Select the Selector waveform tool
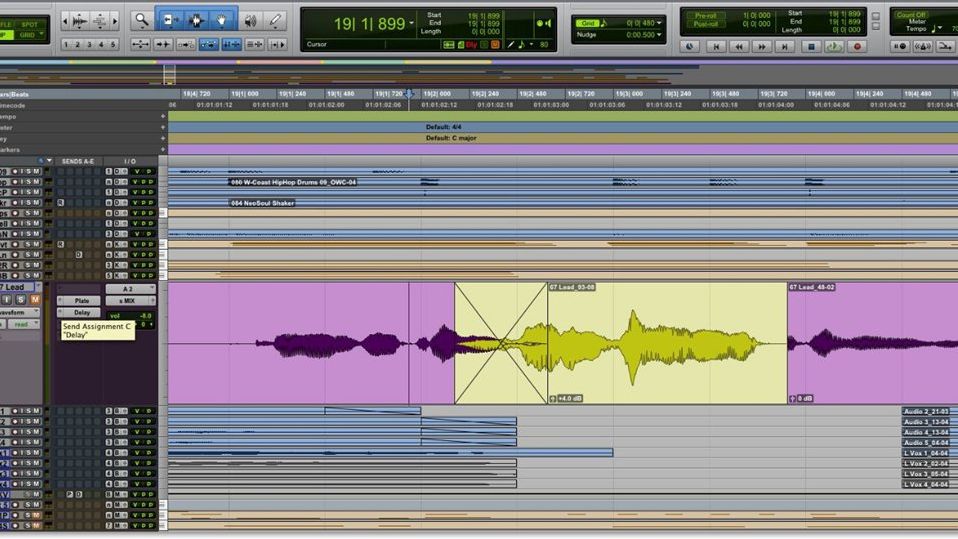Screen dimensions: 958x539 click(196, 20)
